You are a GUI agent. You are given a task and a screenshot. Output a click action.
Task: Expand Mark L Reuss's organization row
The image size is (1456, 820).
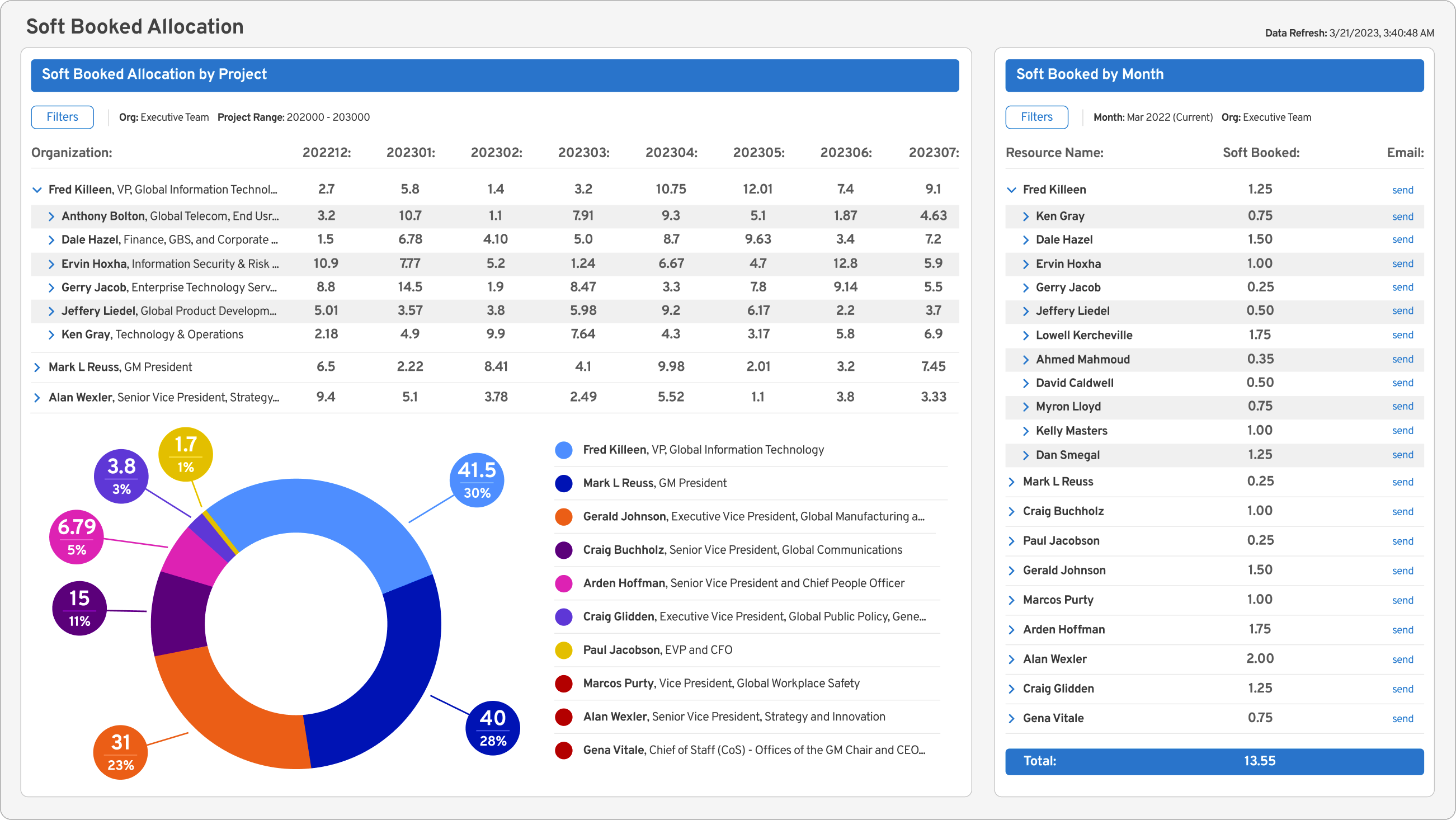coord(37,366)
